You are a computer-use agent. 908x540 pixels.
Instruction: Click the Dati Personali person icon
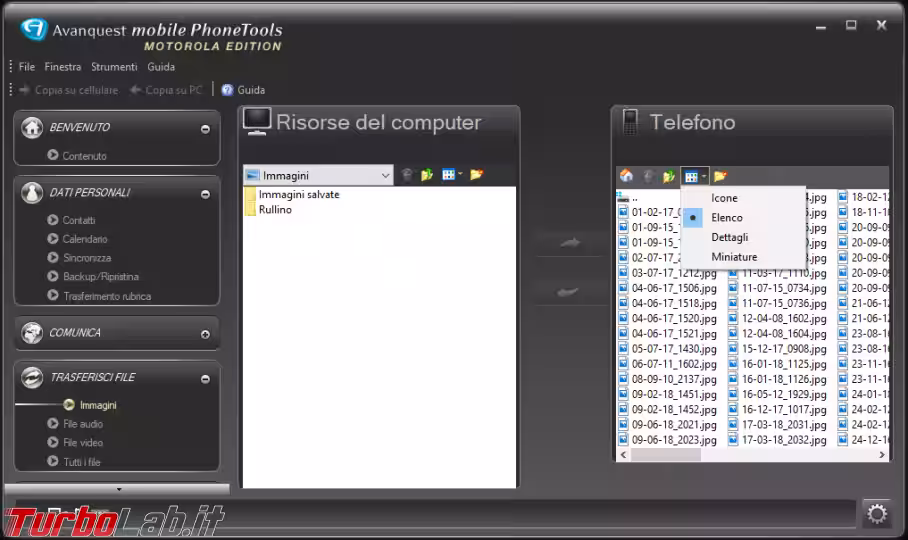[x=32, y=193]
